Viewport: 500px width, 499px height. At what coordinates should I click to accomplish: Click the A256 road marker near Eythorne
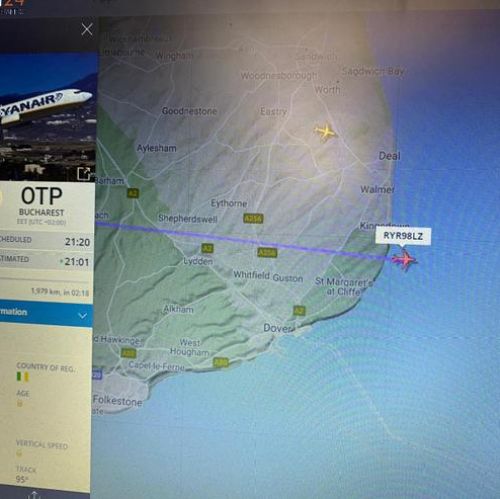253,219
